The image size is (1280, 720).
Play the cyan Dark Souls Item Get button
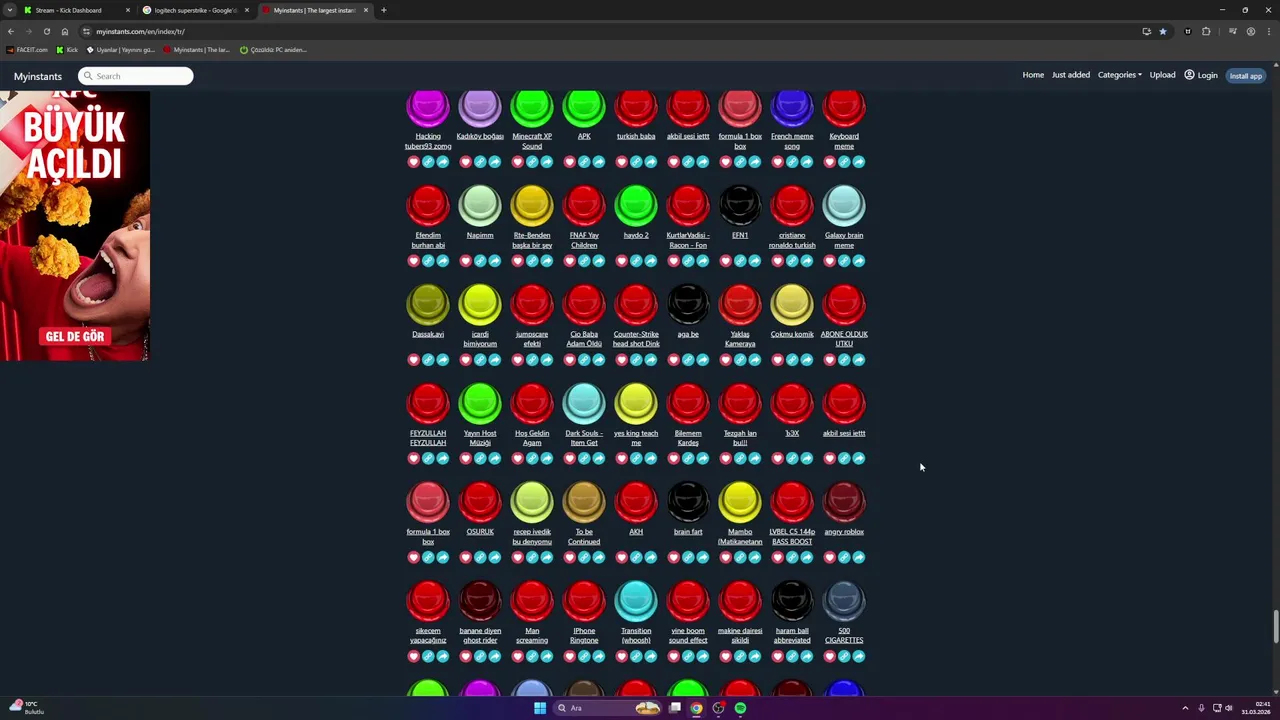pyautogui.click(x=584, y=403)
